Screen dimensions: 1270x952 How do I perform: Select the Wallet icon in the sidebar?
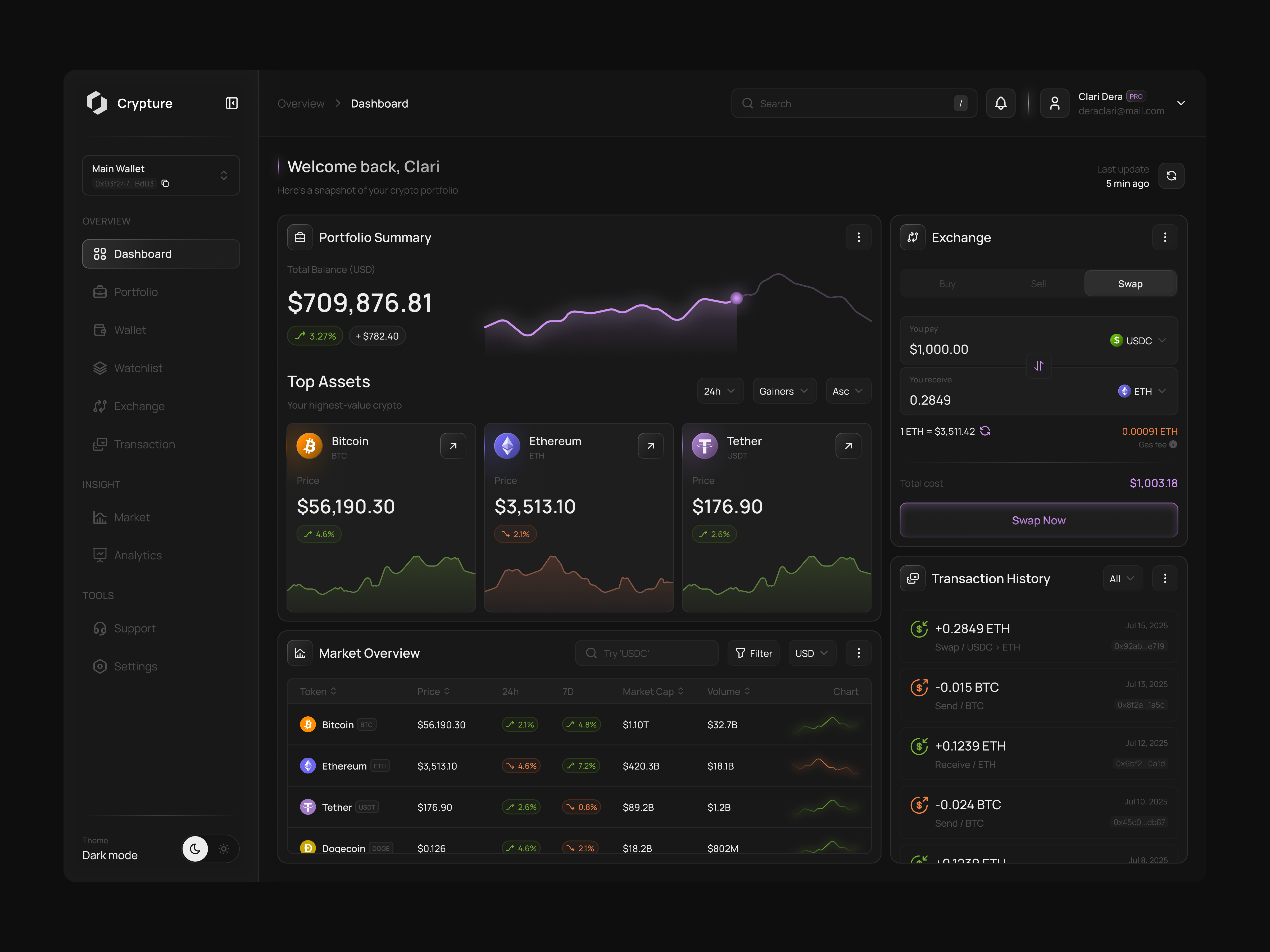click(101, 329)
